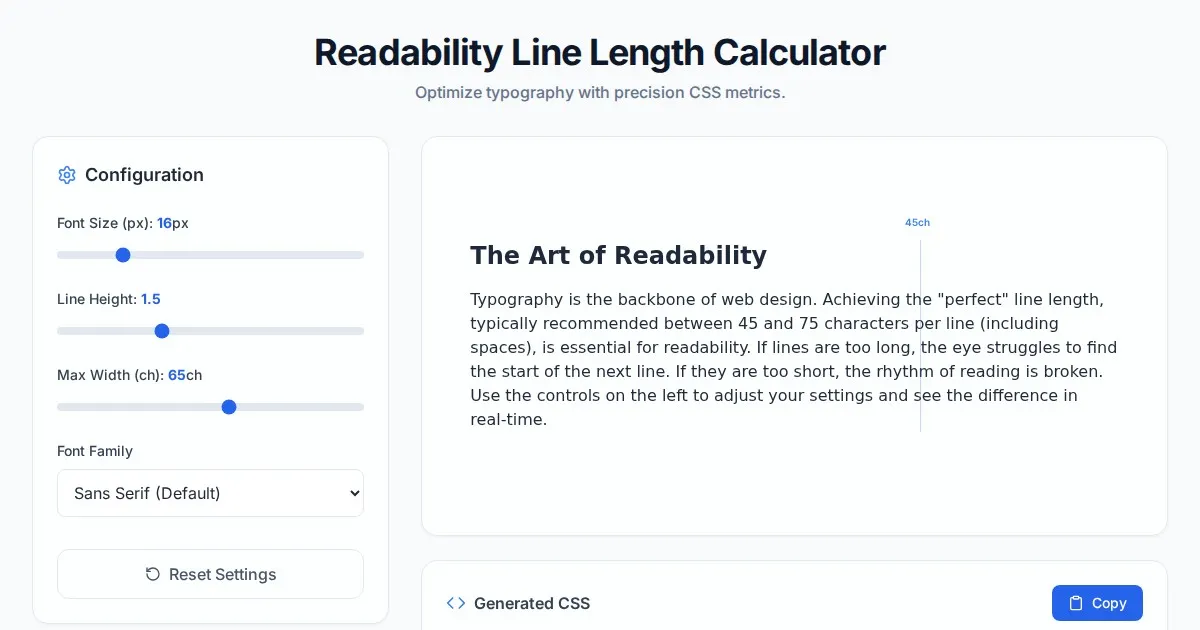
Task: Click the "Configuration" panel heading text
Action: point(144,175)
